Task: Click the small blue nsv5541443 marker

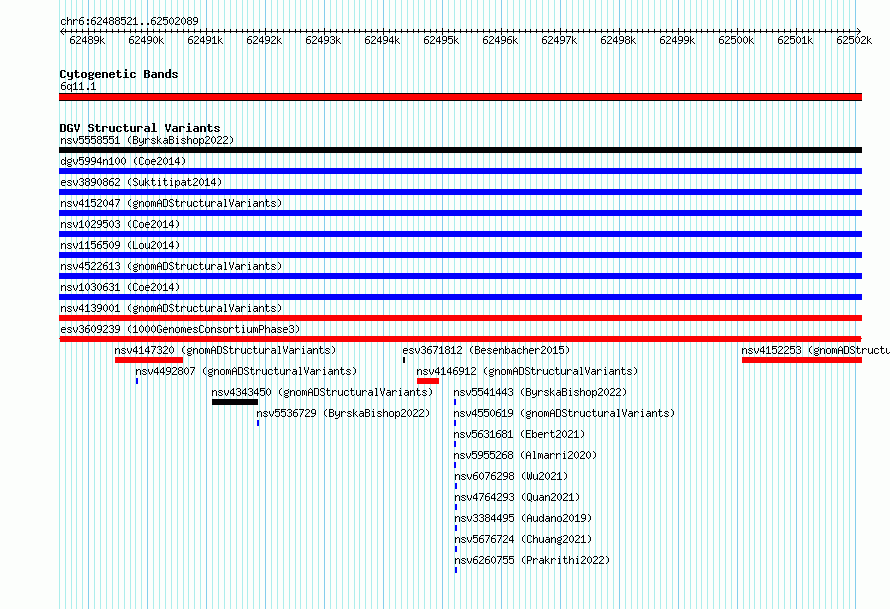Action: (455, 402)
